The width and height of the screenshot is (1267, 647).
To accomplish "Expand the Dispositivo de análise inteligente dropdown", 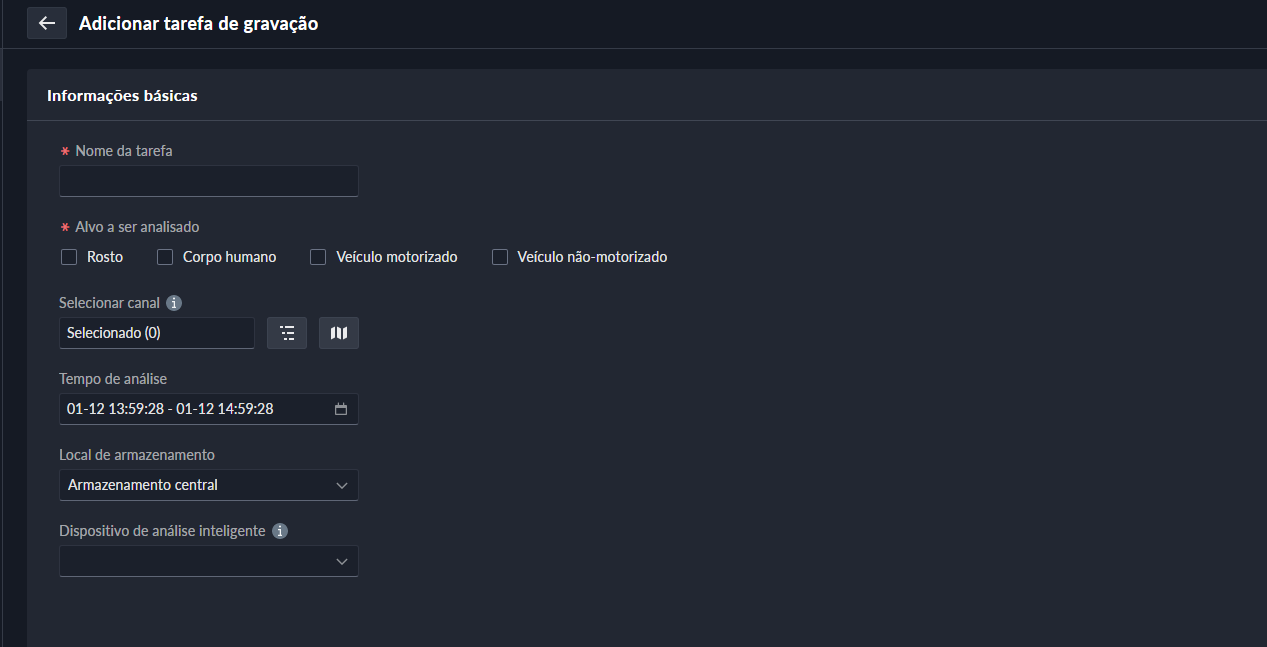I will [x=195, y=561].
